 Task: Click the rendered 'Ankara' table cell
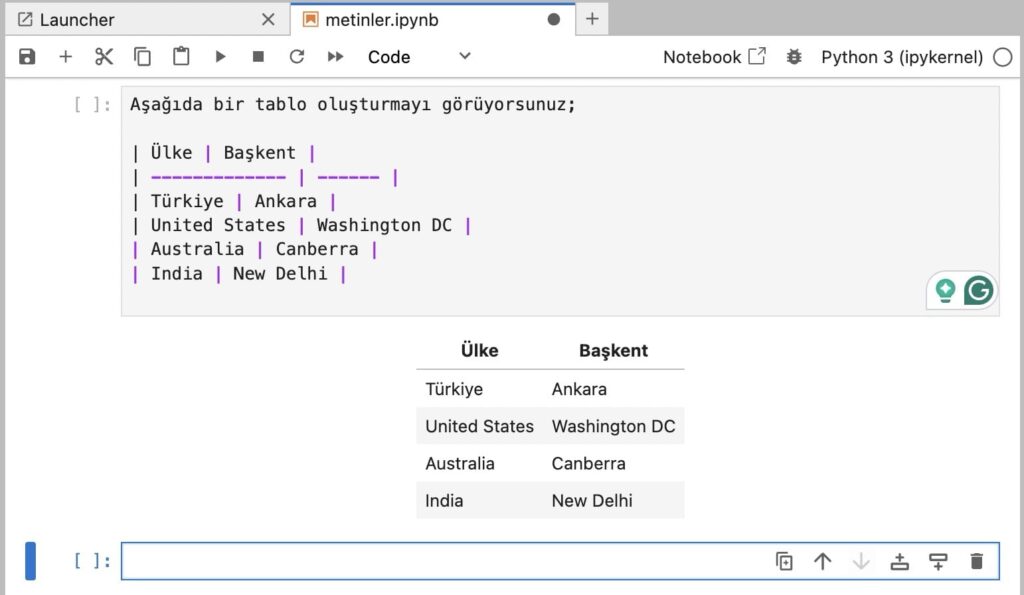(579, 389)
